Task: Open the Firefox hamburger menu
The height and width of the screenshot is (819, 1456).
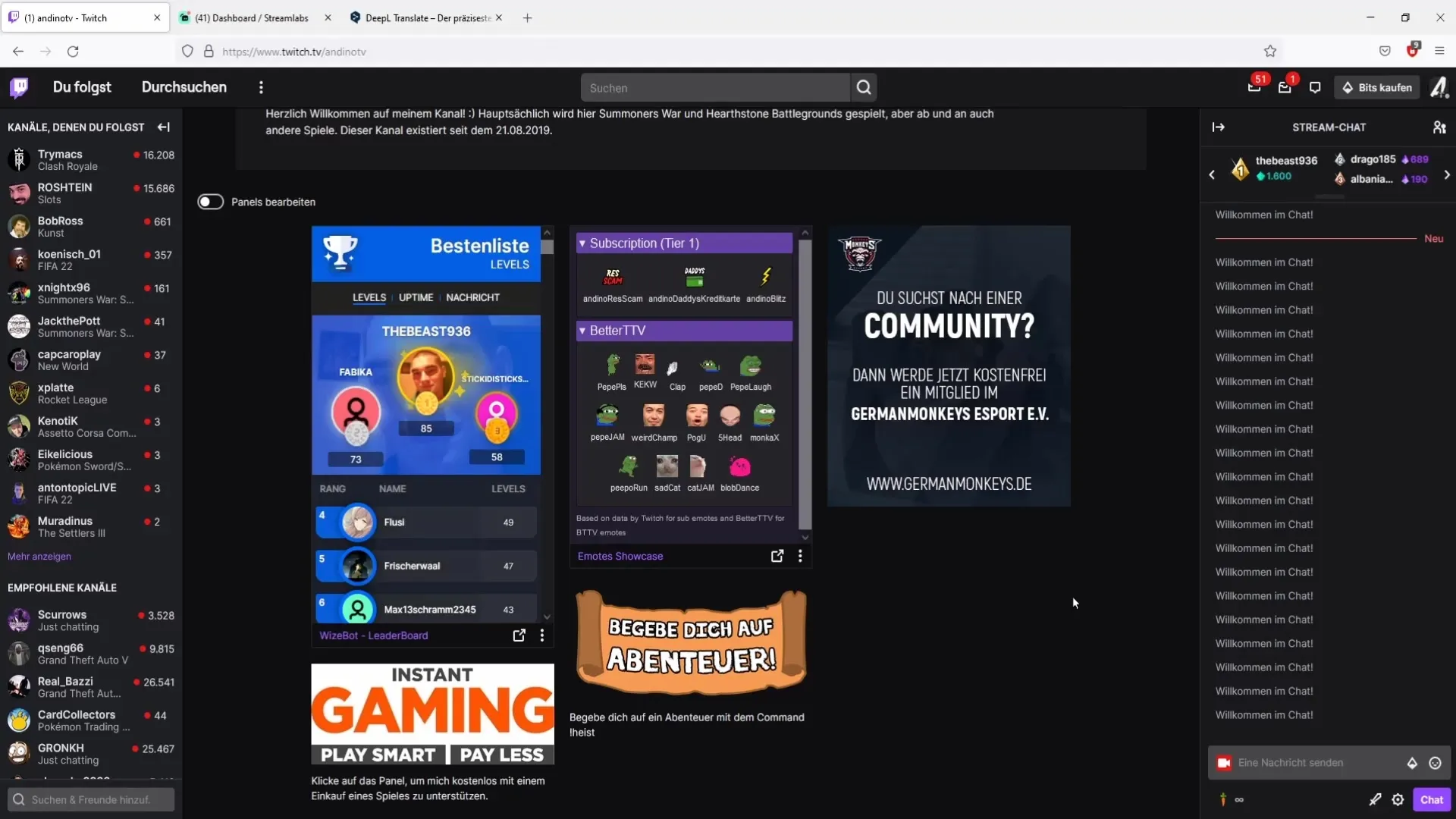Action: (x=1439, y=52)
